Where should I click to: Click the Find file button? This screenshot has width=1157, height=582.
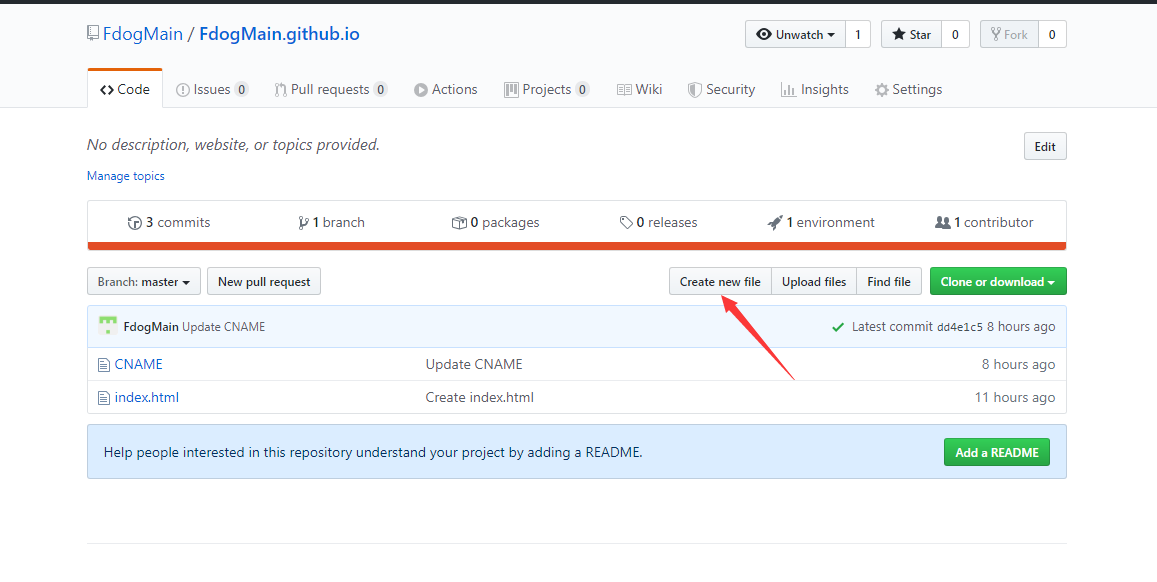tap(889, 281)
